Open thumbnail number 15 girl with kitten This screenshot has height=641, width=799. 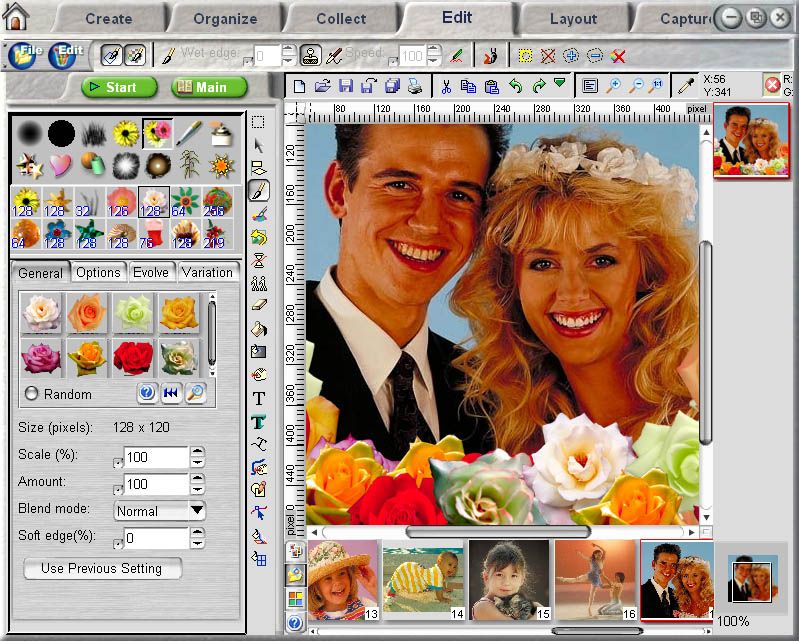click(x=510, y=580)
